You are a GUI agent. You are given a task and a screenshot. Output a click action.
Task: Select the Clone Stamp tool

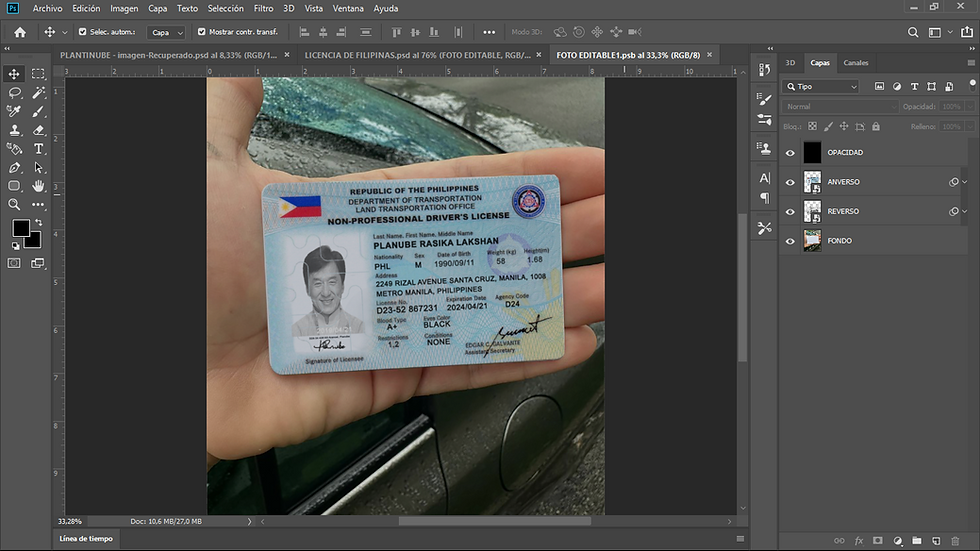[x=14, y=130]
